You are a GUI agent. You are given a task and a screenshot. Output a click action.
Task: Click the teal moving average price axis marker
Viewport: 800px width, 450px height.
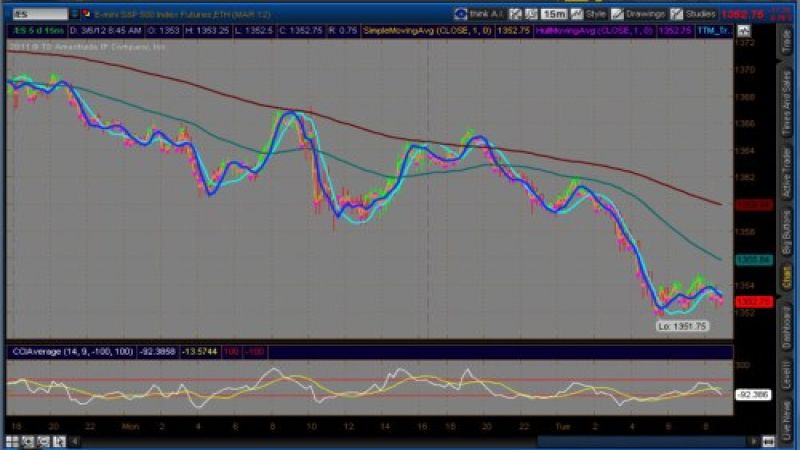click(754, 260)
